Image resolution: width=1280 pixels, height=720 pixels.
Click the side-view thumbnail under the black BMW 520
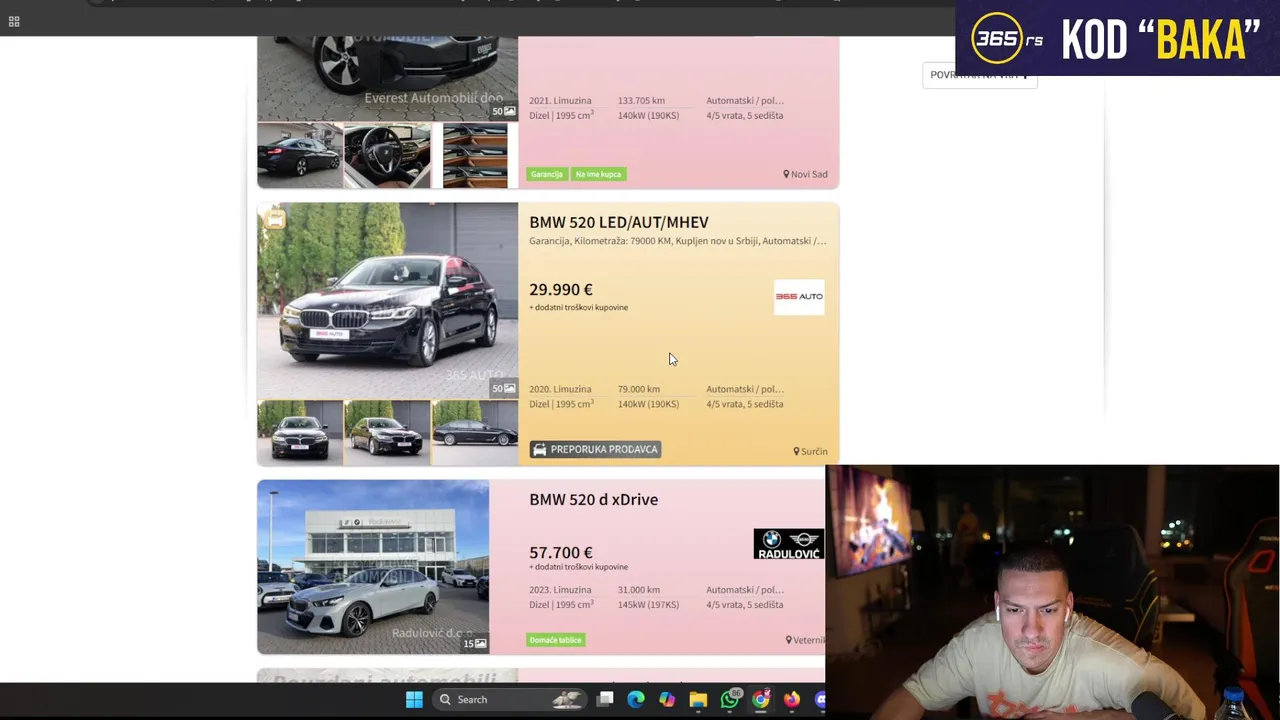[475, 433]
